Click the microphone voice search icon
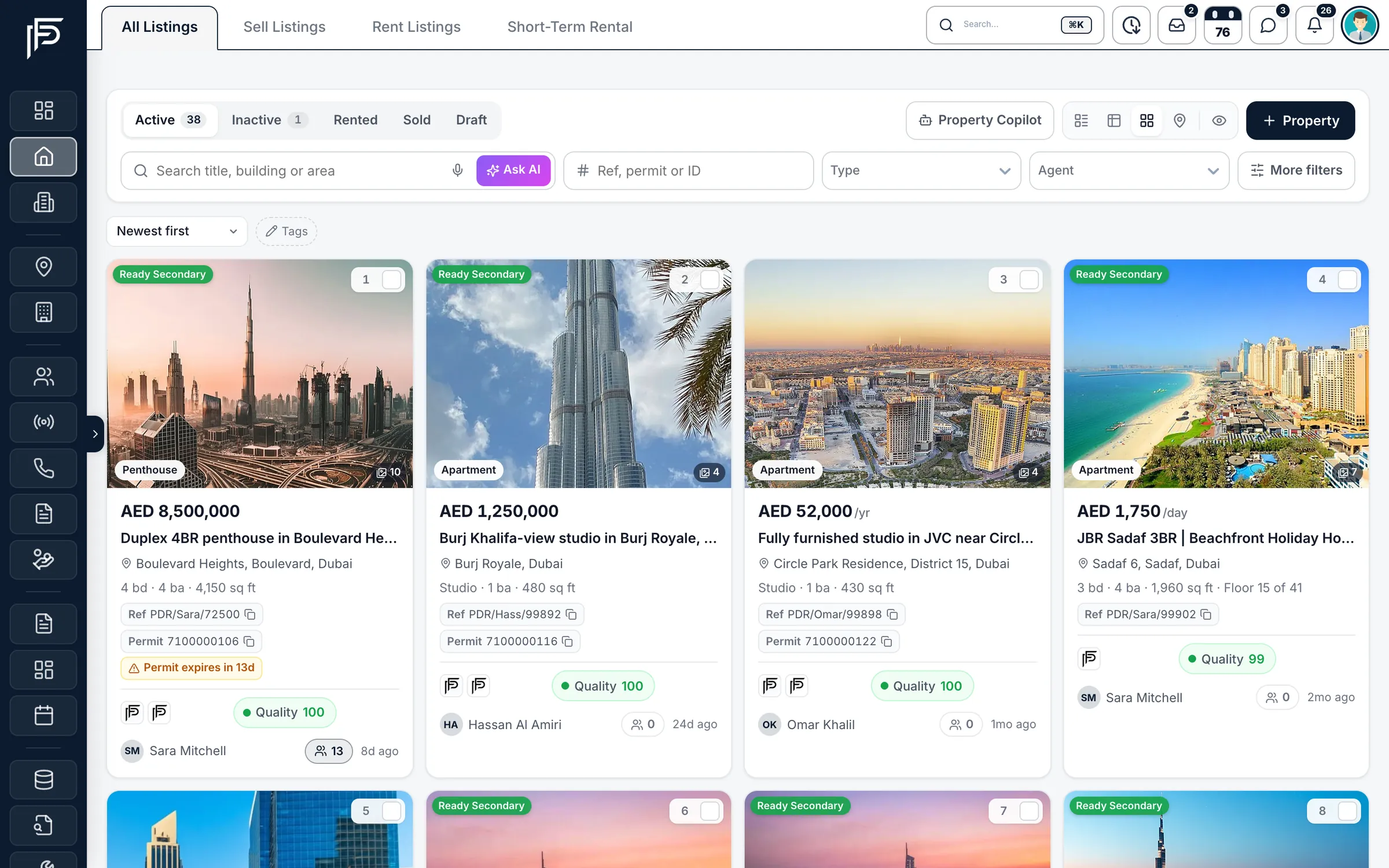The width and height of the screenshot is (1389, 868). tap(457, 170)
